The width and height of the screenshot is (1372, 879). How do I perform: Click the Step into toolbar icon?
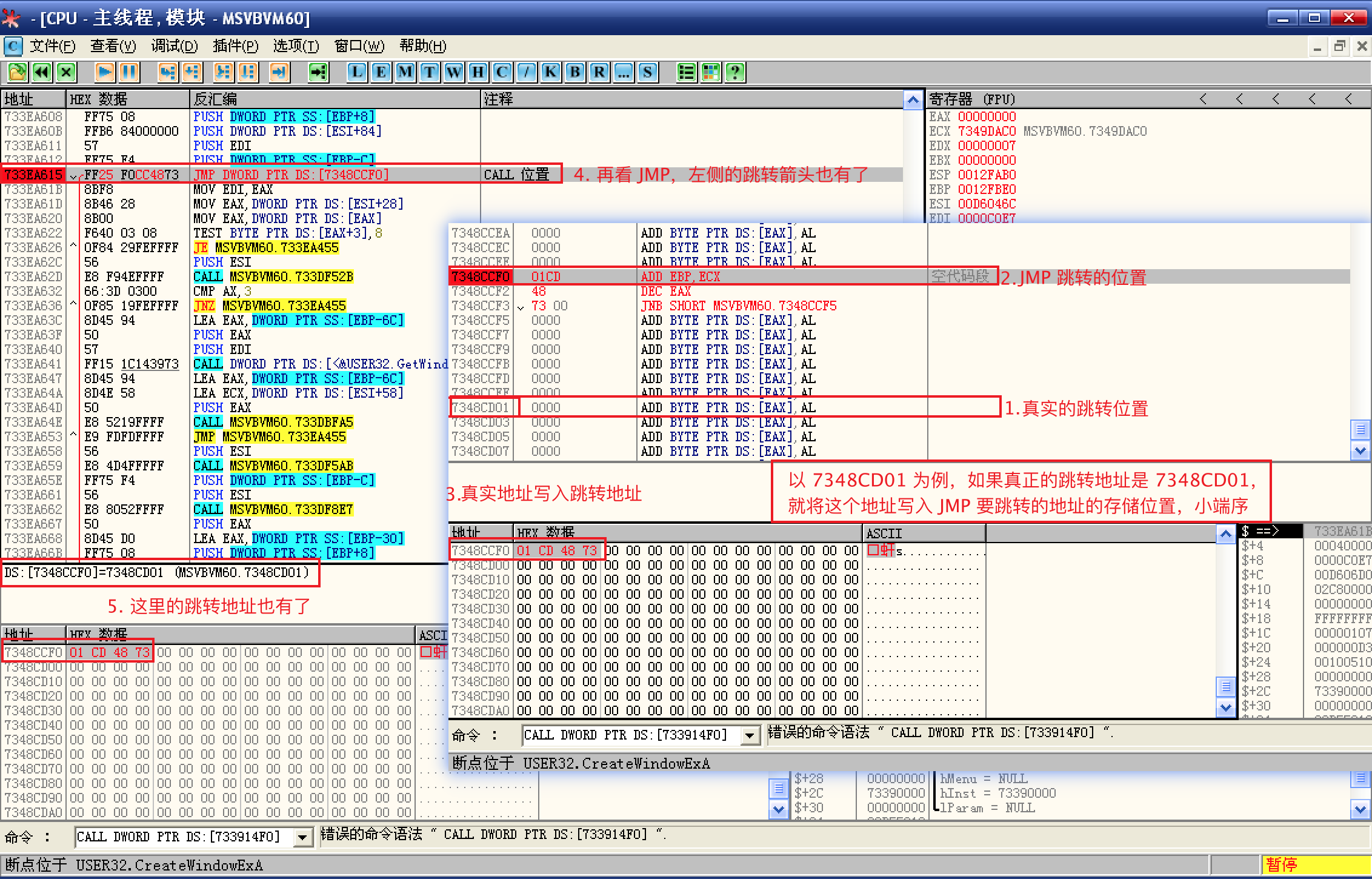(x=167, y=73)
